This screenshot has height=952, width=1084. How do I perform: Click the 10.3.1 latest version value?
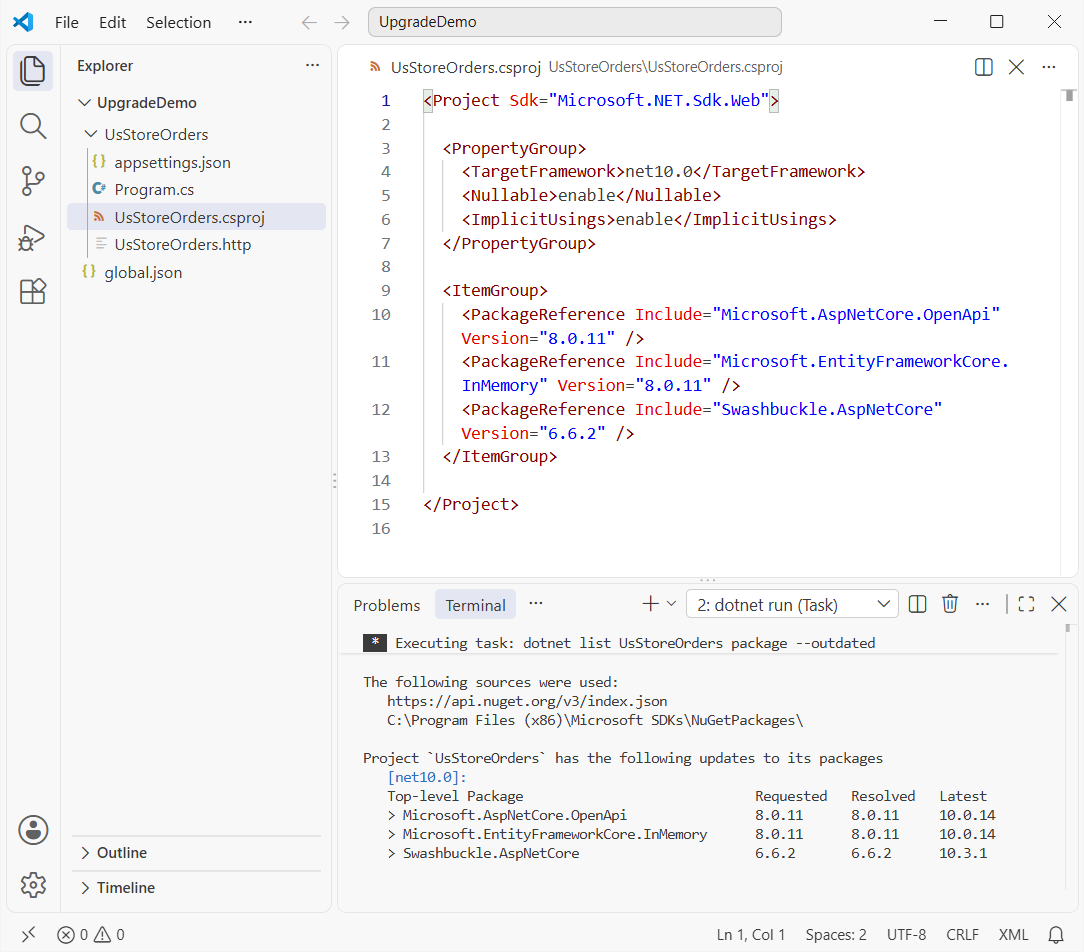coord(963,853)
